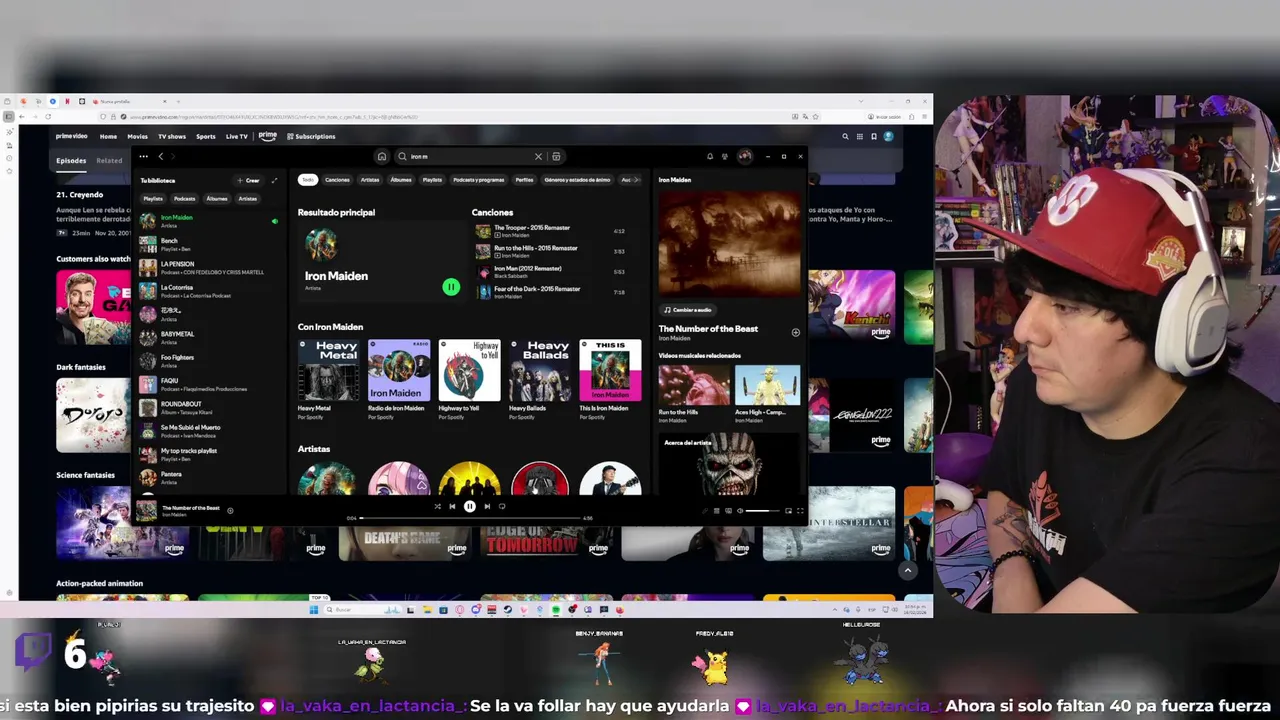Filter library by Podcasts chip
The width and height of the screenshot is (1280, 720).
[185, 198]
